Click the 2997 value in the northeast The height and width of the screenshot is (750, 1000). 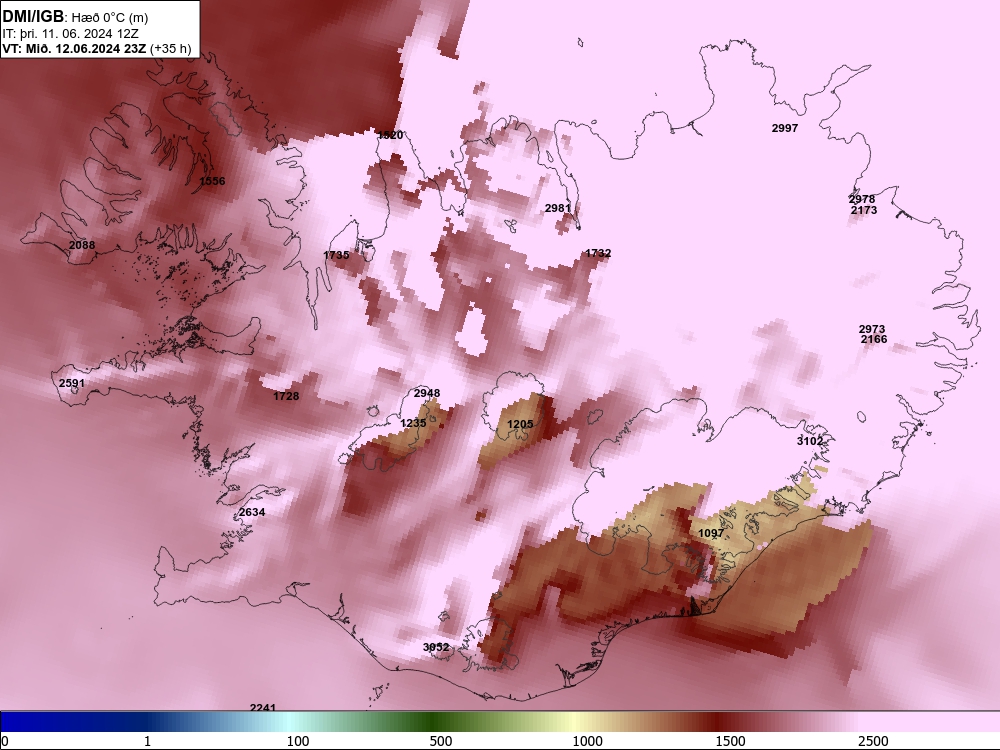tap(785, 128)
